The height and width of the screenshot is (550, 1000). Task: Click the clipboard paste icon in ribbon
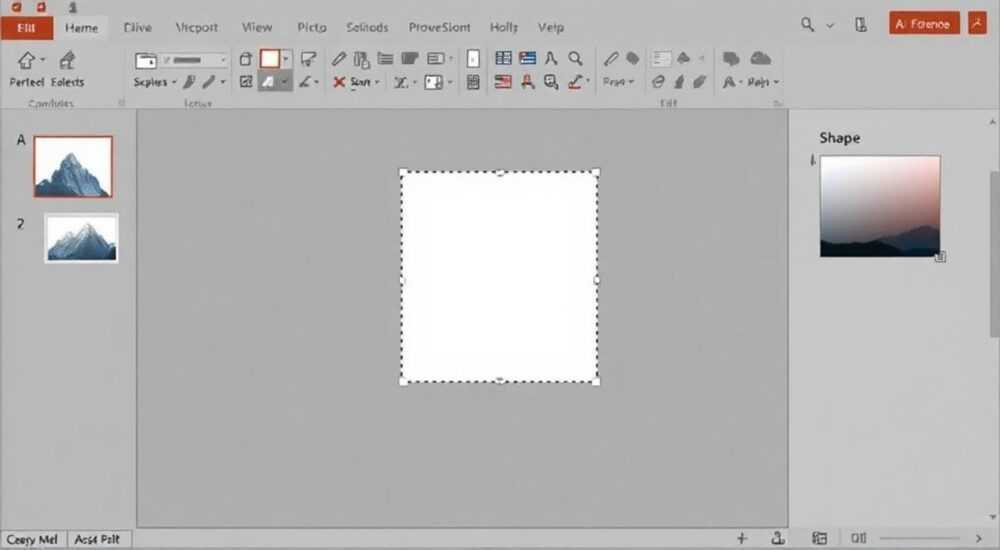pos(362,59)
